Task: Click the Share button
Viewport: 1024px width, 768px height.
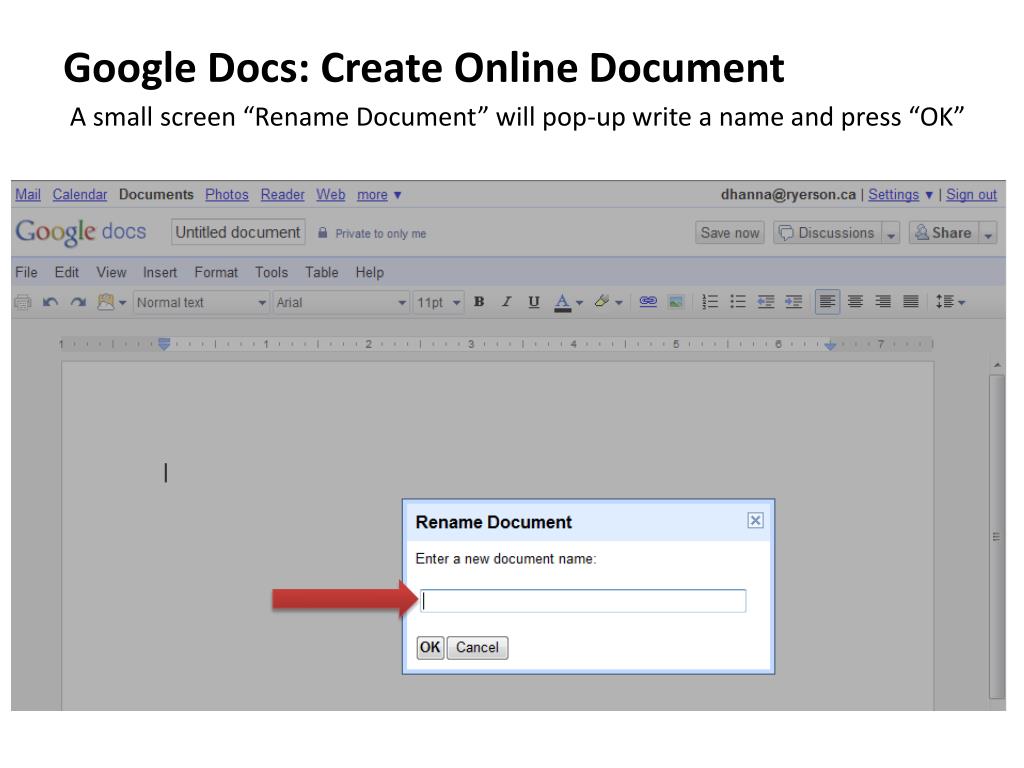Action: pyautogui.click(x=944, y=233)
